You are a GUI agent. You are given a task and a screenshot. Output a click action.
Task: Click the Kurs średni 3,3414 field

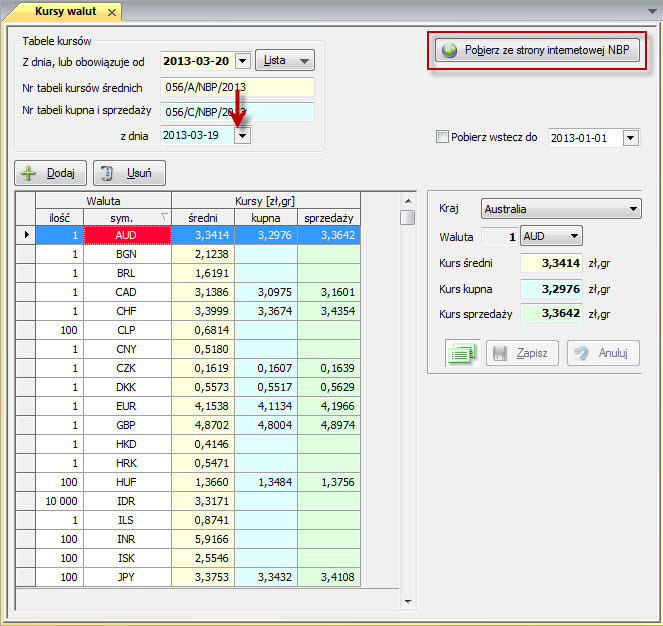coord(551,263)
